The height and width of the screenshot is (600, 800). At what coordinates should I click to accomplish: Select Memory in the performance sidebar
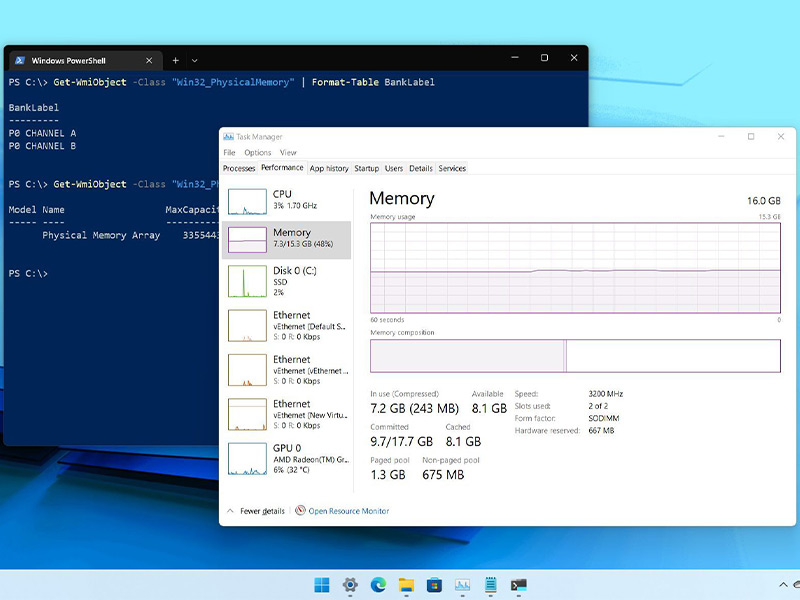coord(287,240)
